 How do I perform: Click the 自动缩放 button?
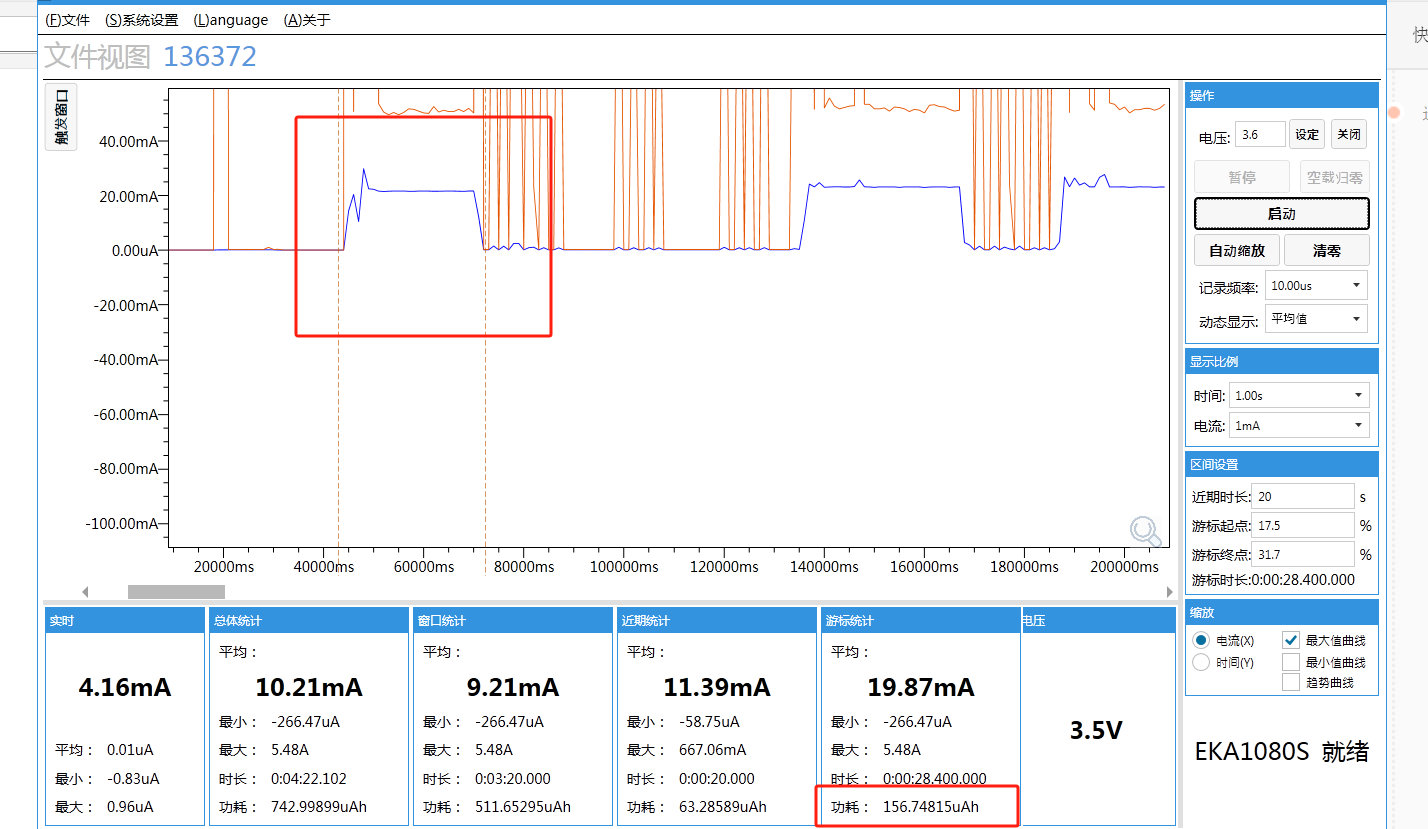tap(1237, 250)
